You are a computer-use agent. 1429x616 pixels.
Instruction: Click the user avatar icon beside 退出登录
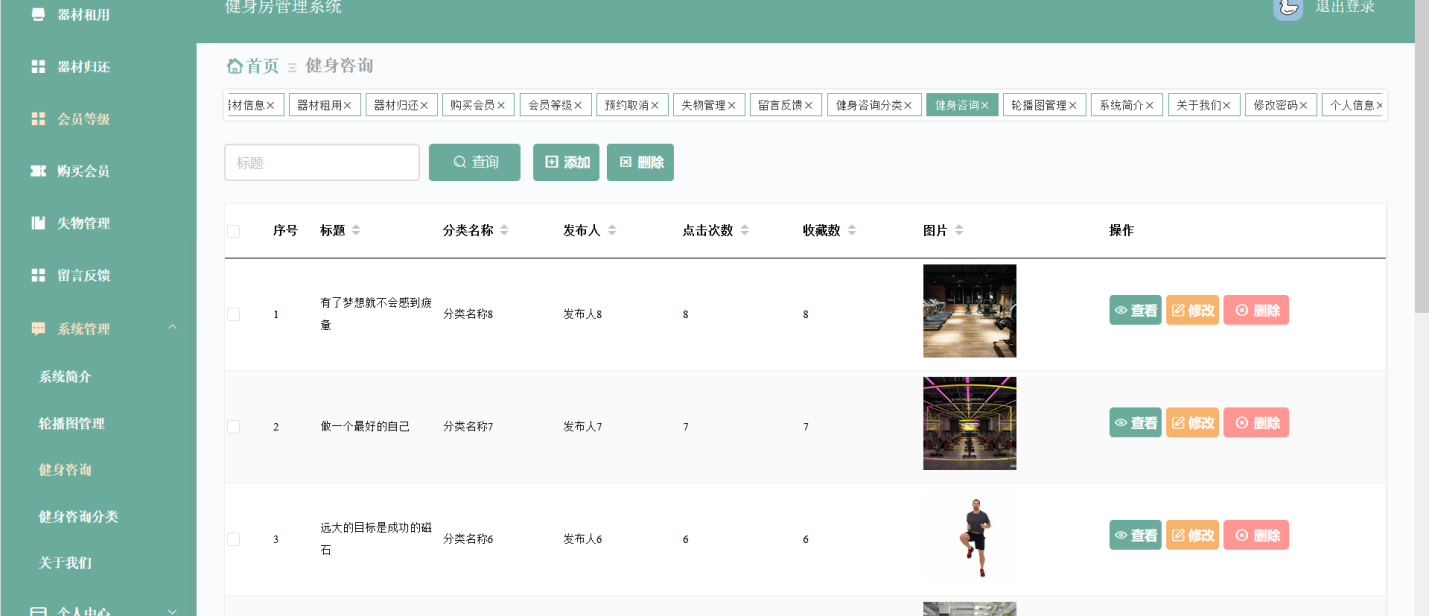1288,7
